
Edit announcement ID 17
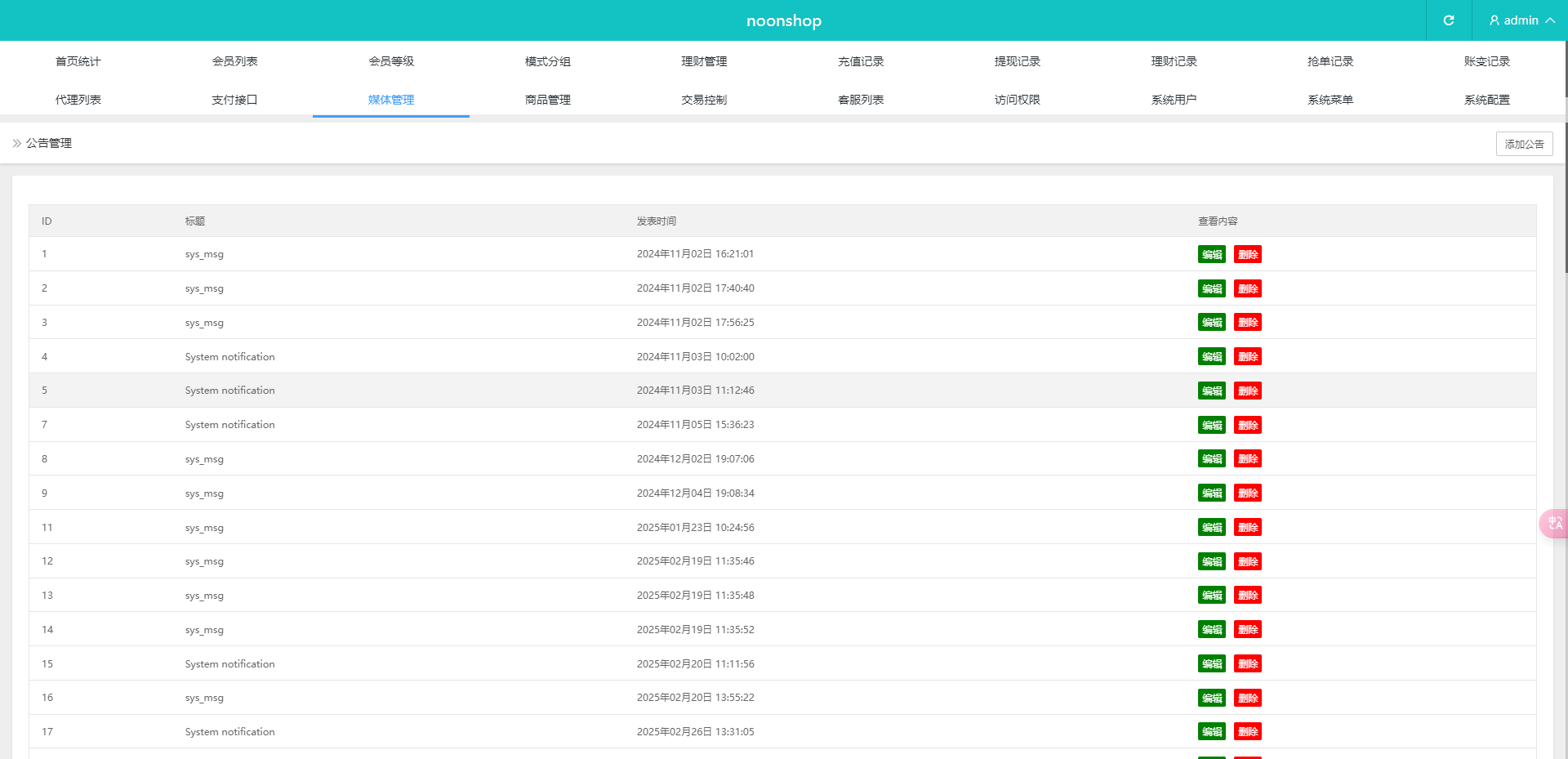pyautogui.click(x=1212, y=732)
